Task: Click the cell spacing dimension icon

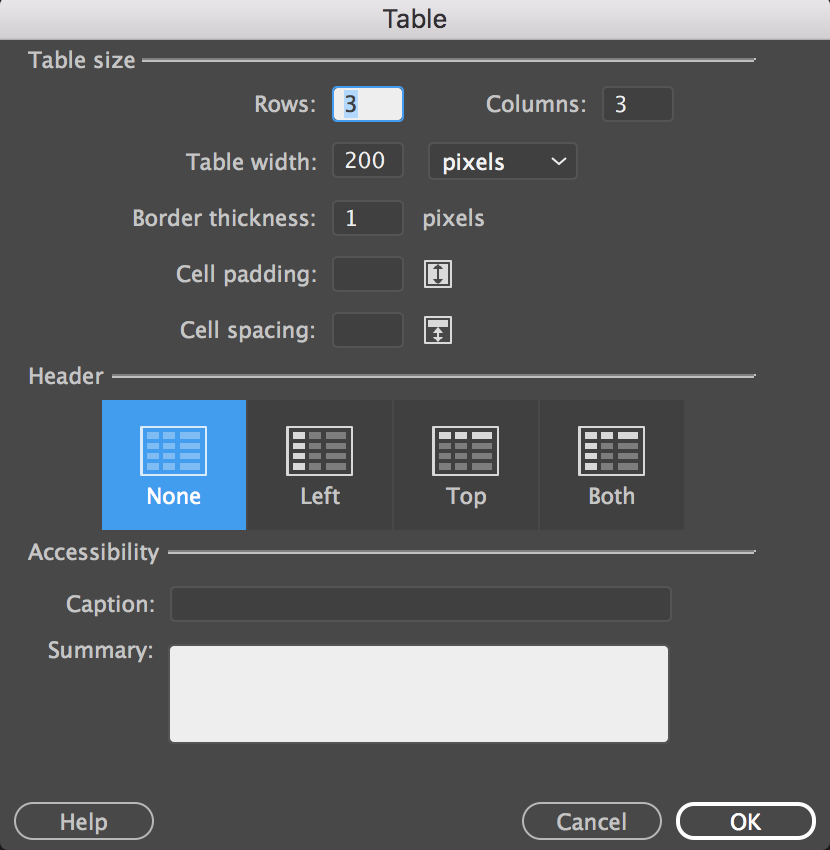Action: [437, 330]
